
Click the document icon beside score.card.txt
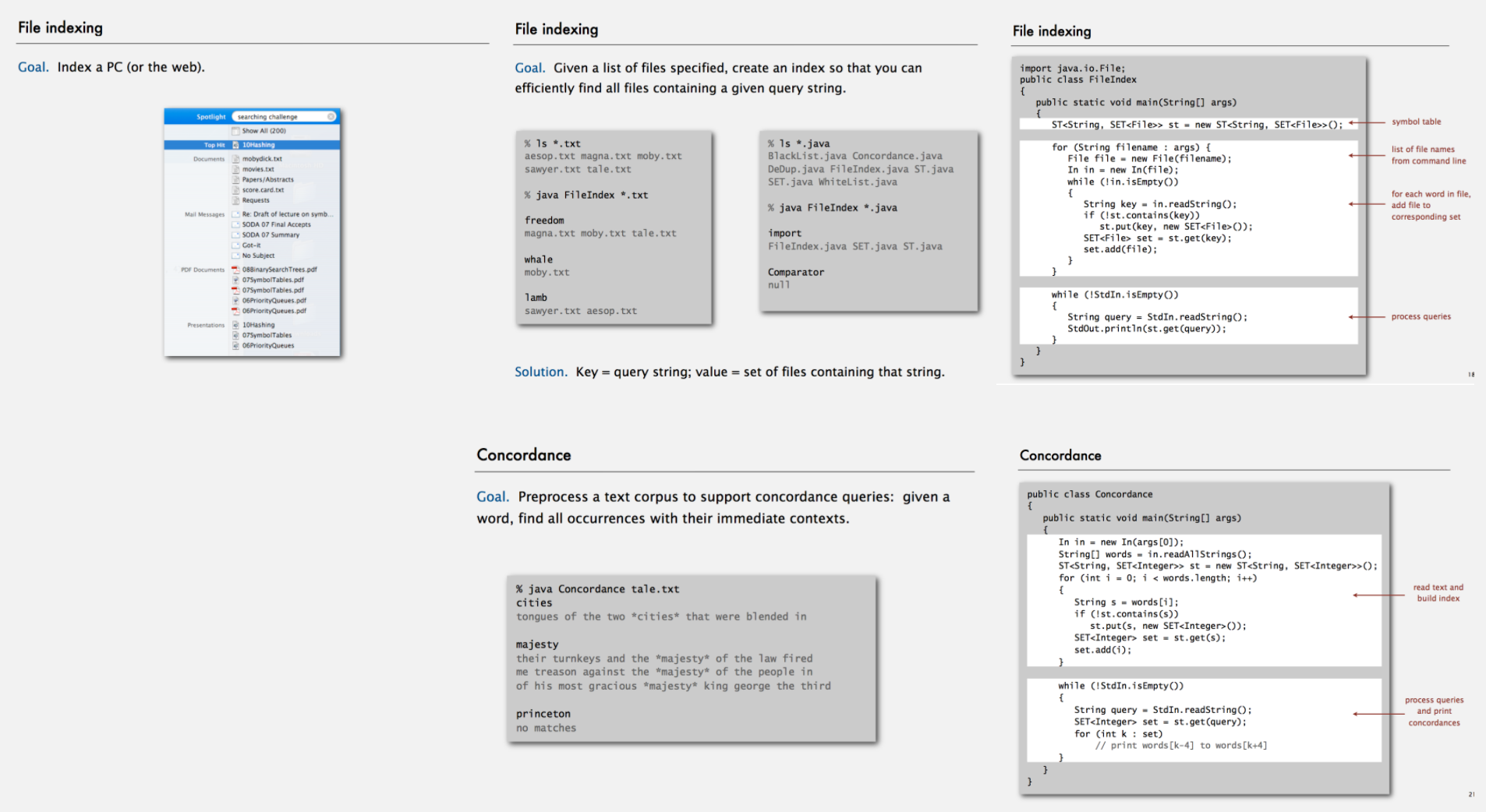[x=235, y=190]
